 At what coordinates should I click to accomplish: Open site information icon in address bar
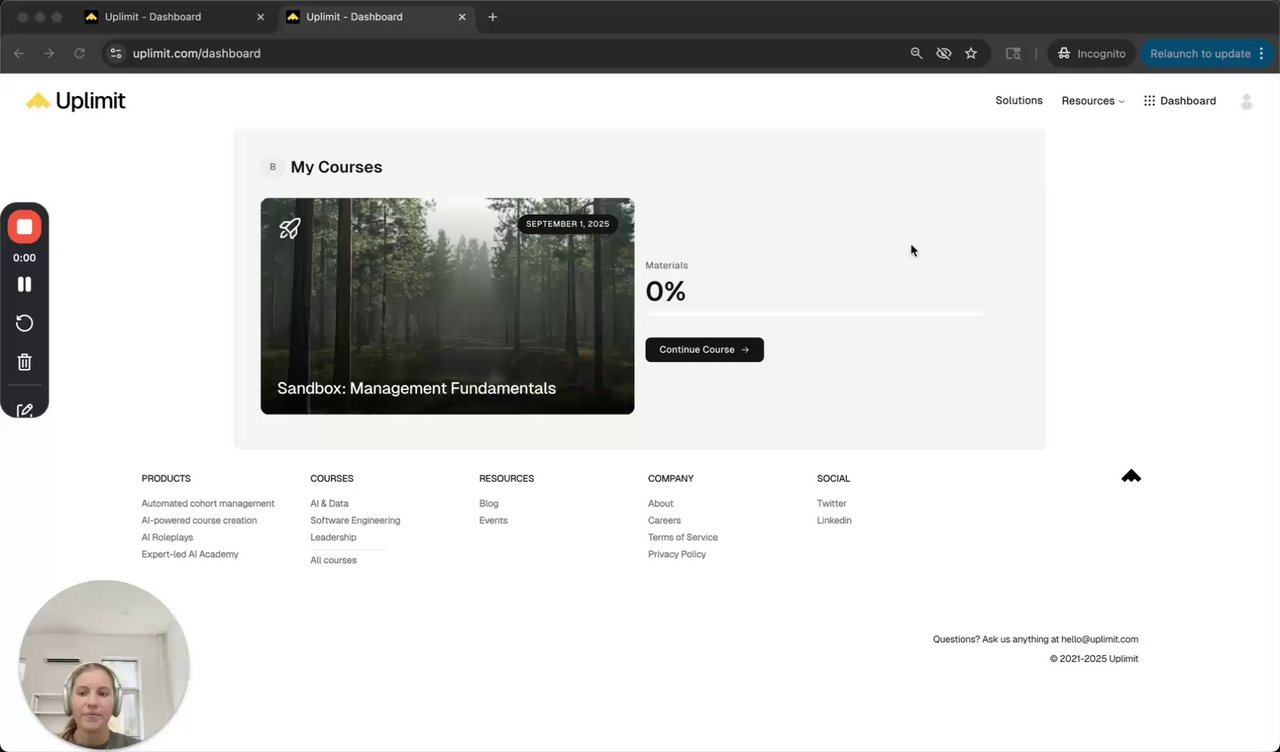pyautogui.click(x=116, y=54)
